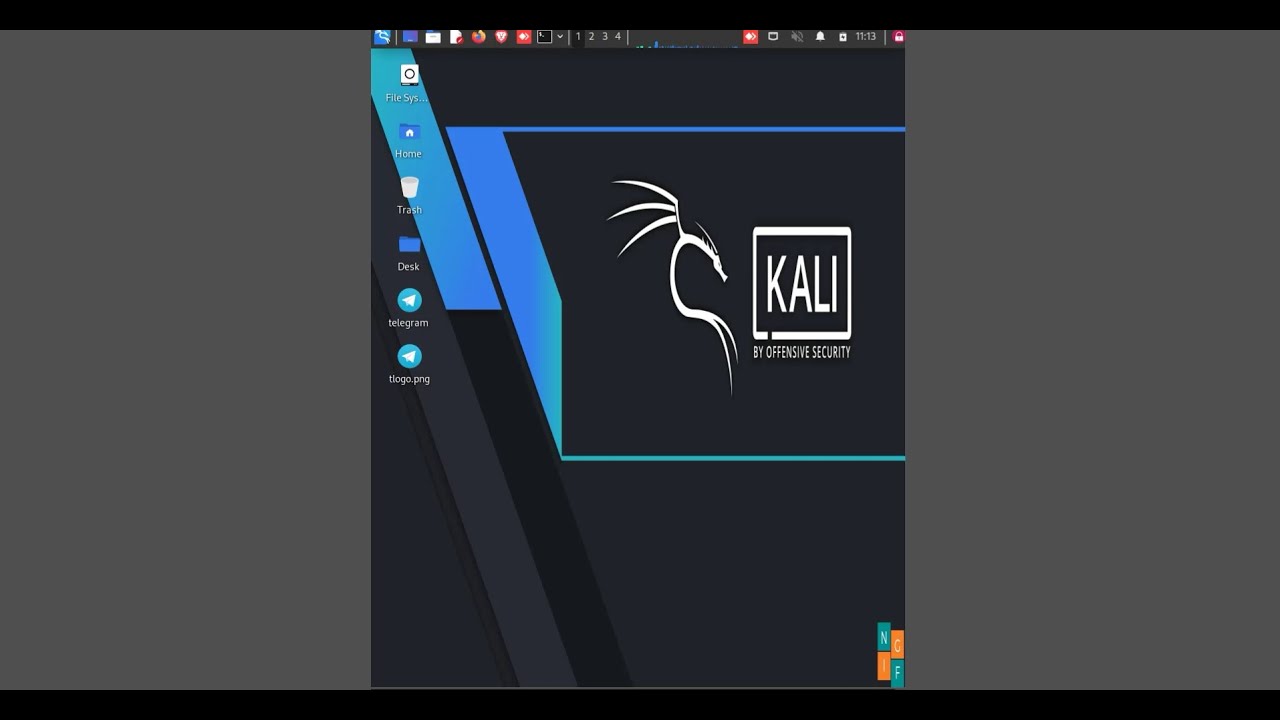The height and width of the screenshot is (720, 1280).
Task: Open the notifications bell
Action: coord(820,37)
